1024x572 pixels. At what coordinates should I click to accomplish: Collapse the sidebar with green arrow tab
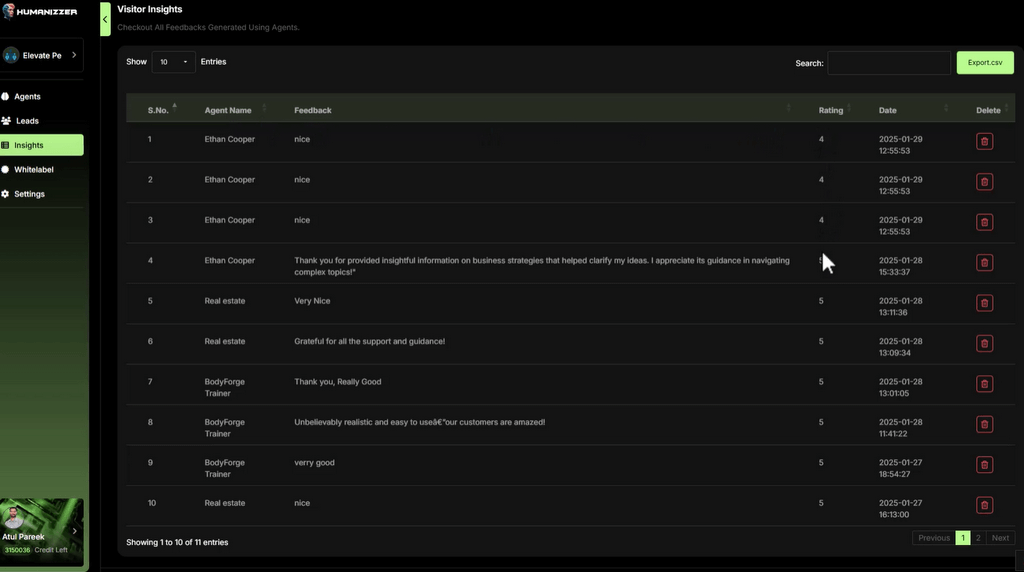click(x=105, y=19)
